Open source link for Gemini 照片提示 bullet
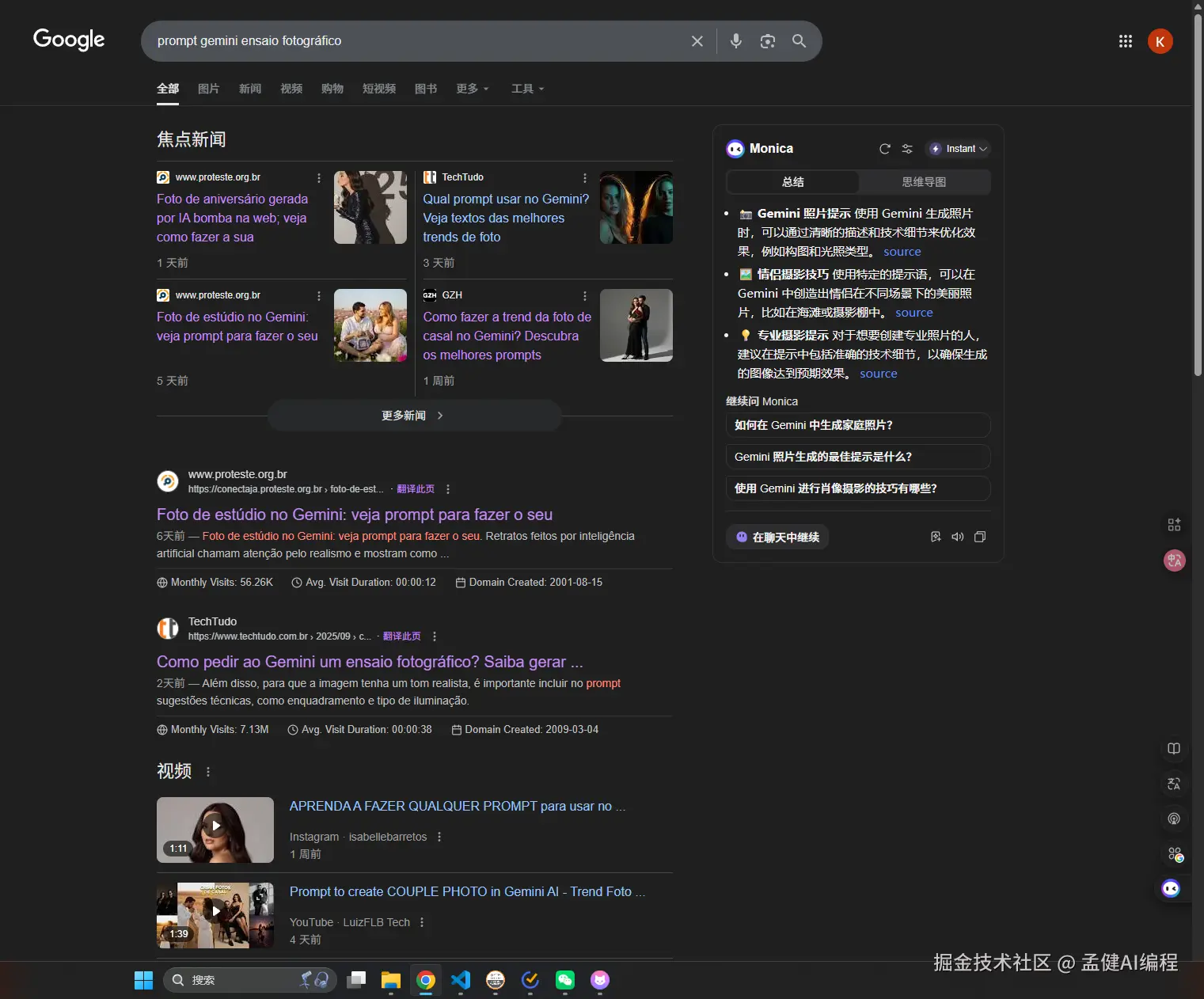The height and width of the screenshot is (999, 1204). click(902, 252)
